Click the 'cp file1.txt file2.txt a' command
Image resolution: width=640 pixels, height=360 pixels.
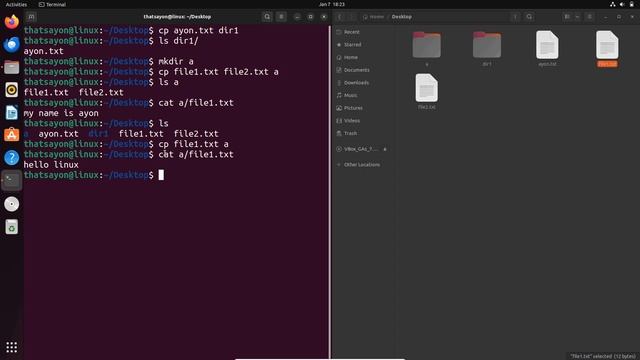coord(218,72)
